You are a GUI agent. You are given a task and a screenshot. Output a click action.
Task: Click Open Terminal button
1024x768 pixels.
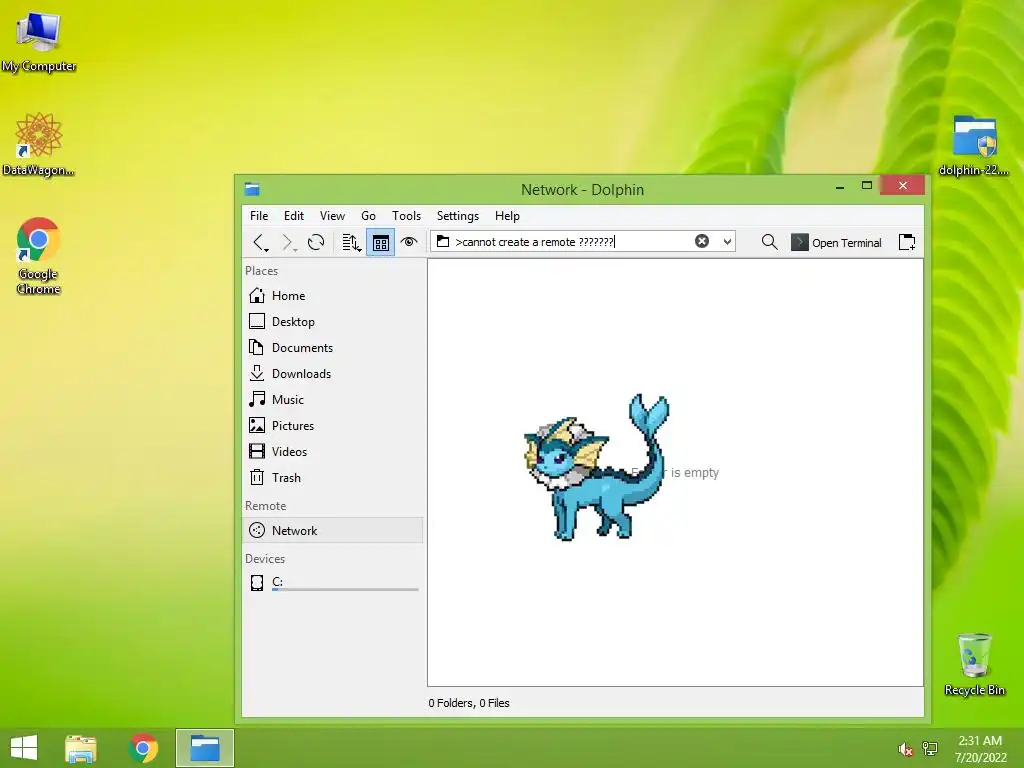click(836, 242)
